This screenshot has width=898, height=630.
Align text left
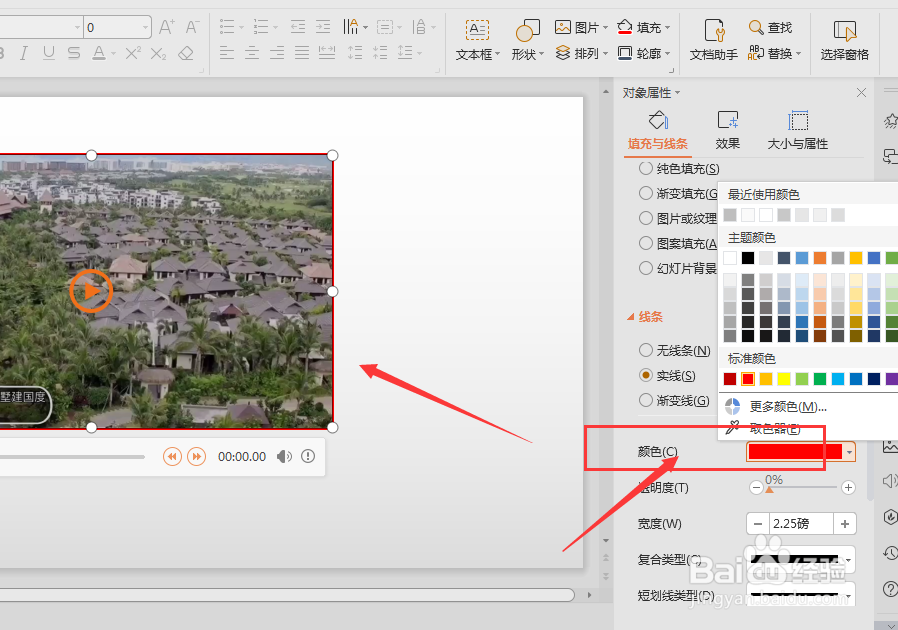coord(227,53)
